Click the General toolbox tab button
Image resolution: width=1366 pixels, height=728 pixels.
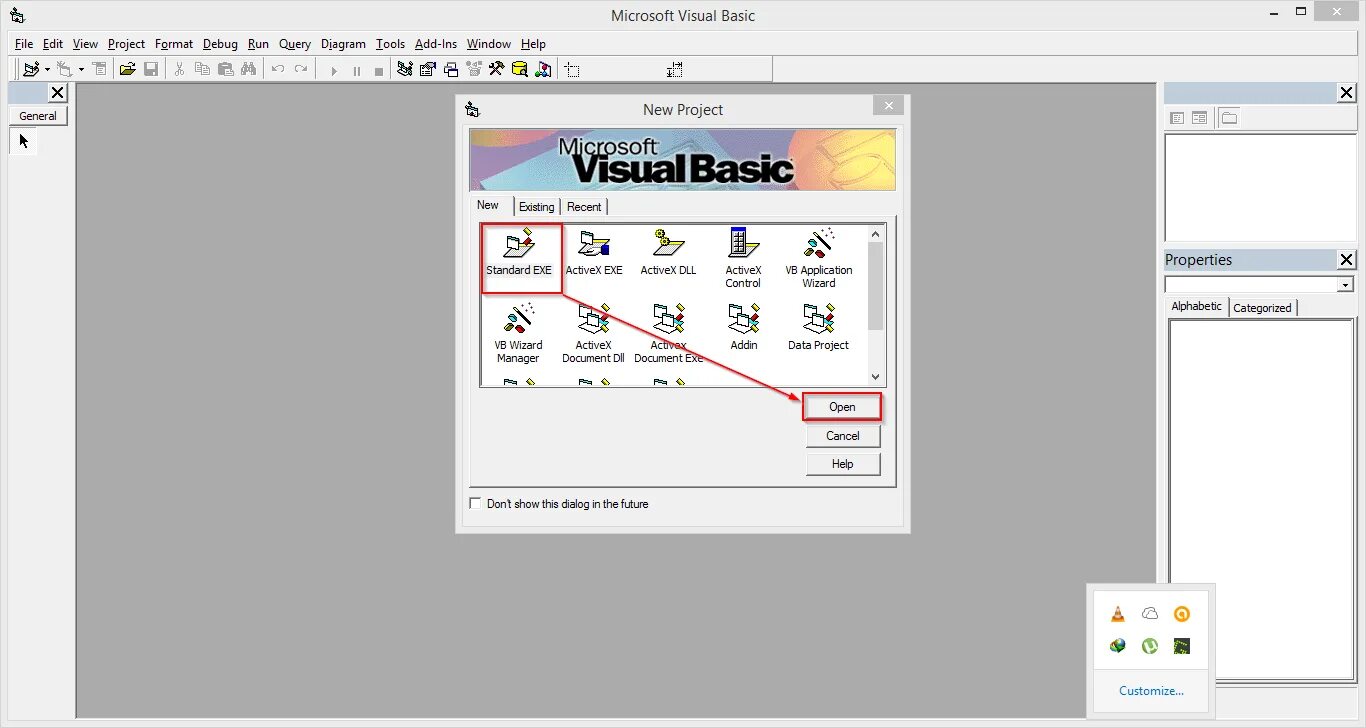(x=38, y=116)
